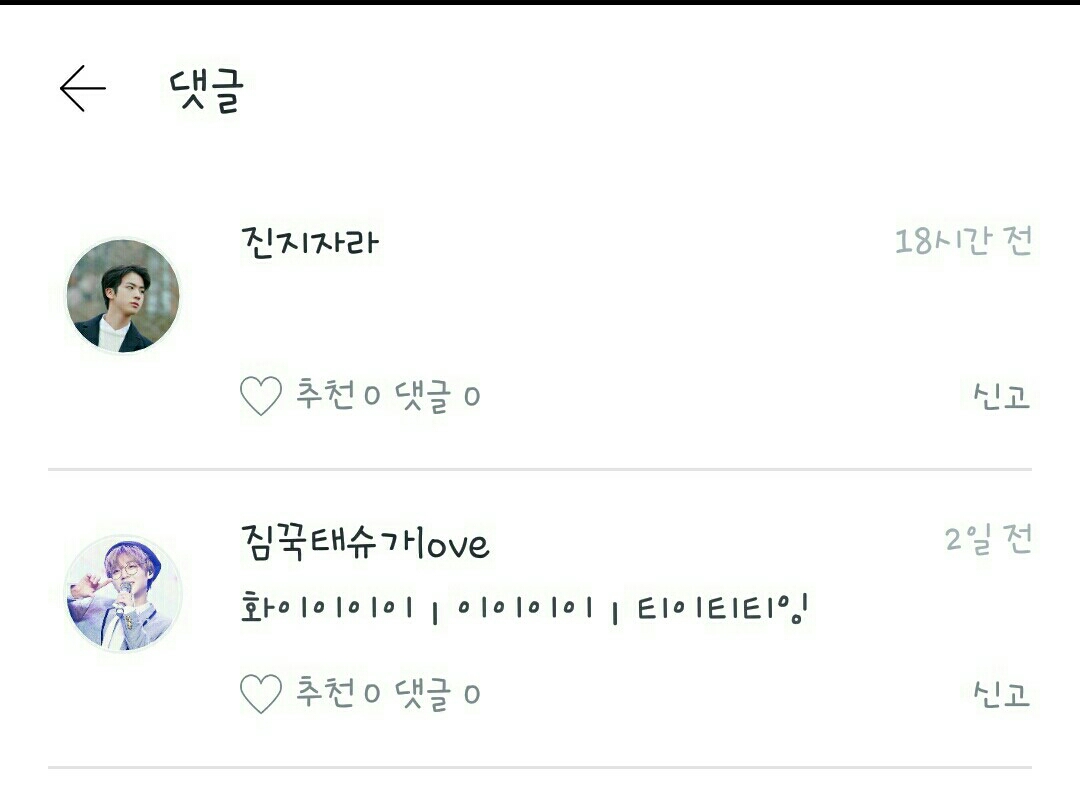Click the recommend count 0 on 짐꾹태슈가love's comment
This screenshot has height=810, width=1080.
372,694
